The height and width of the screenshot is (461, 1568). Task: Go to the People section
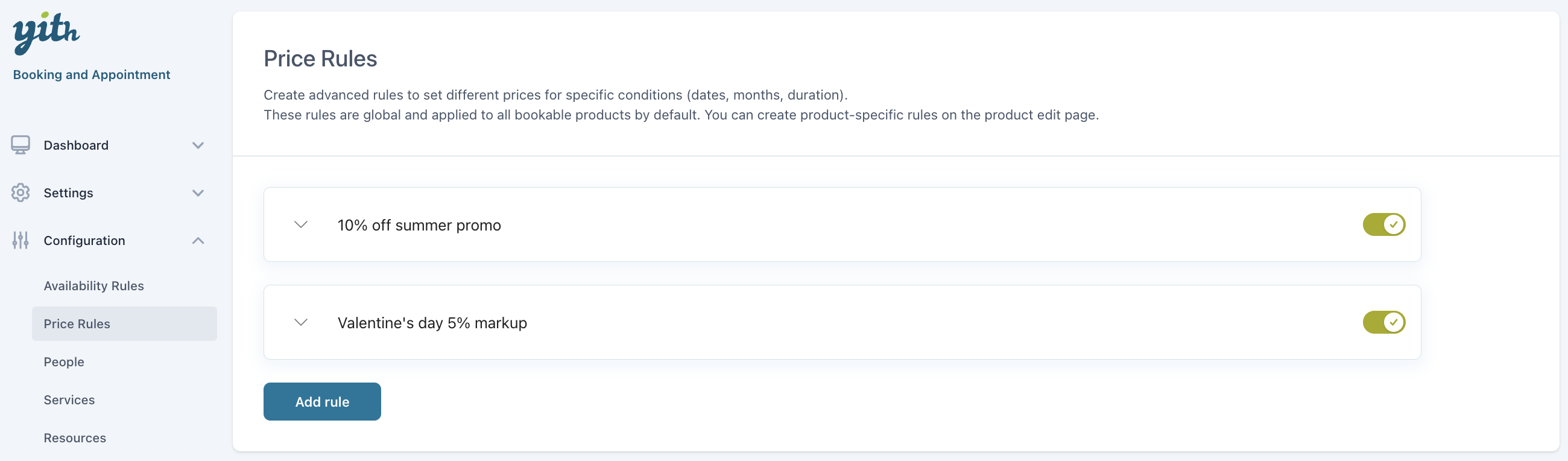pyautogui.click(x=64, y=361)
